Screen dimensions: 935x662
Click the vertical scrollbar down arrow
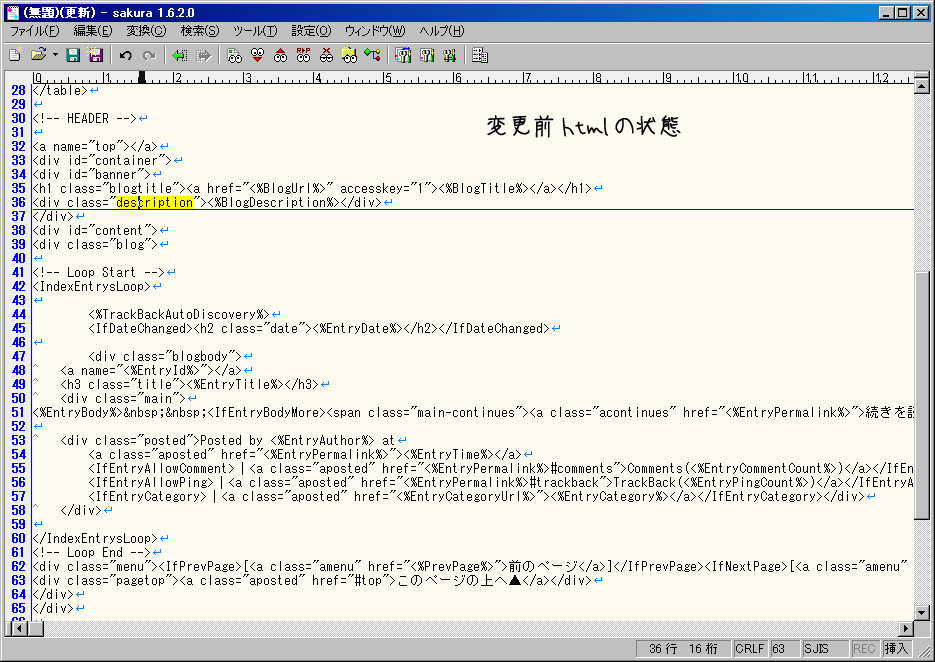click(x=921, y=612)
